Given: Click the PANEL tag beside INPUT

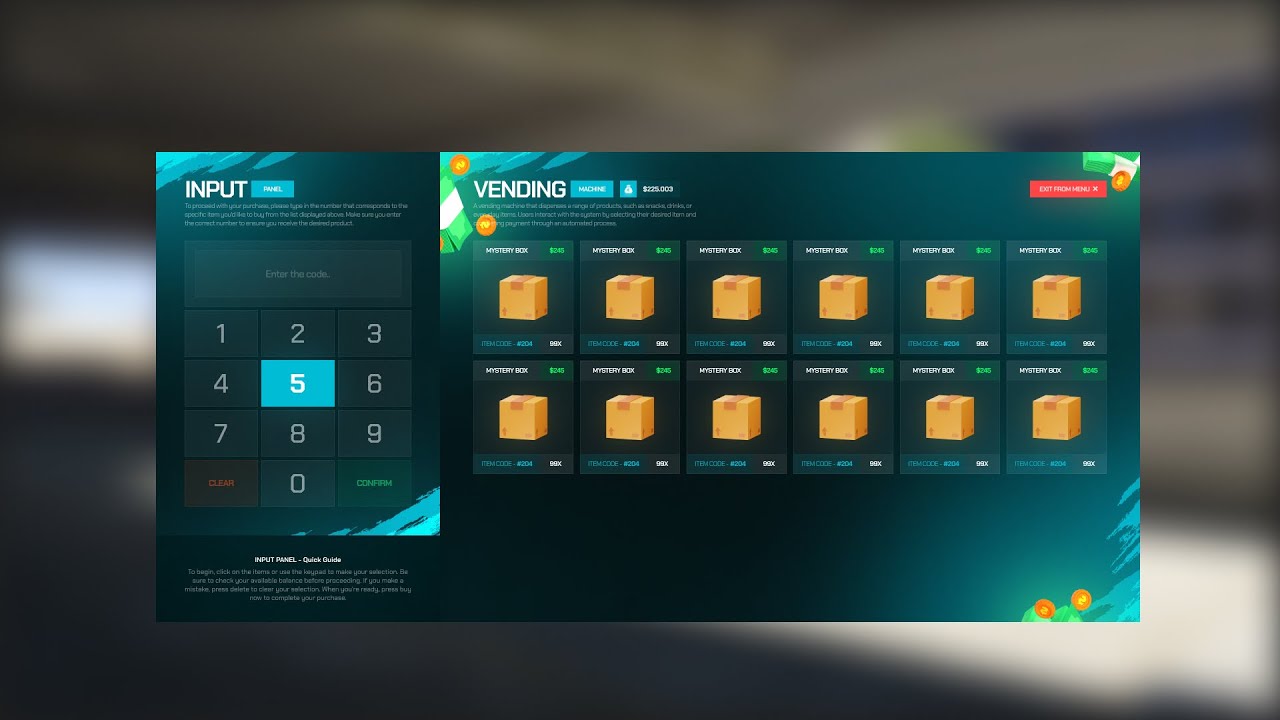Looking at the screenshot, I should click(x=272, y=189).
